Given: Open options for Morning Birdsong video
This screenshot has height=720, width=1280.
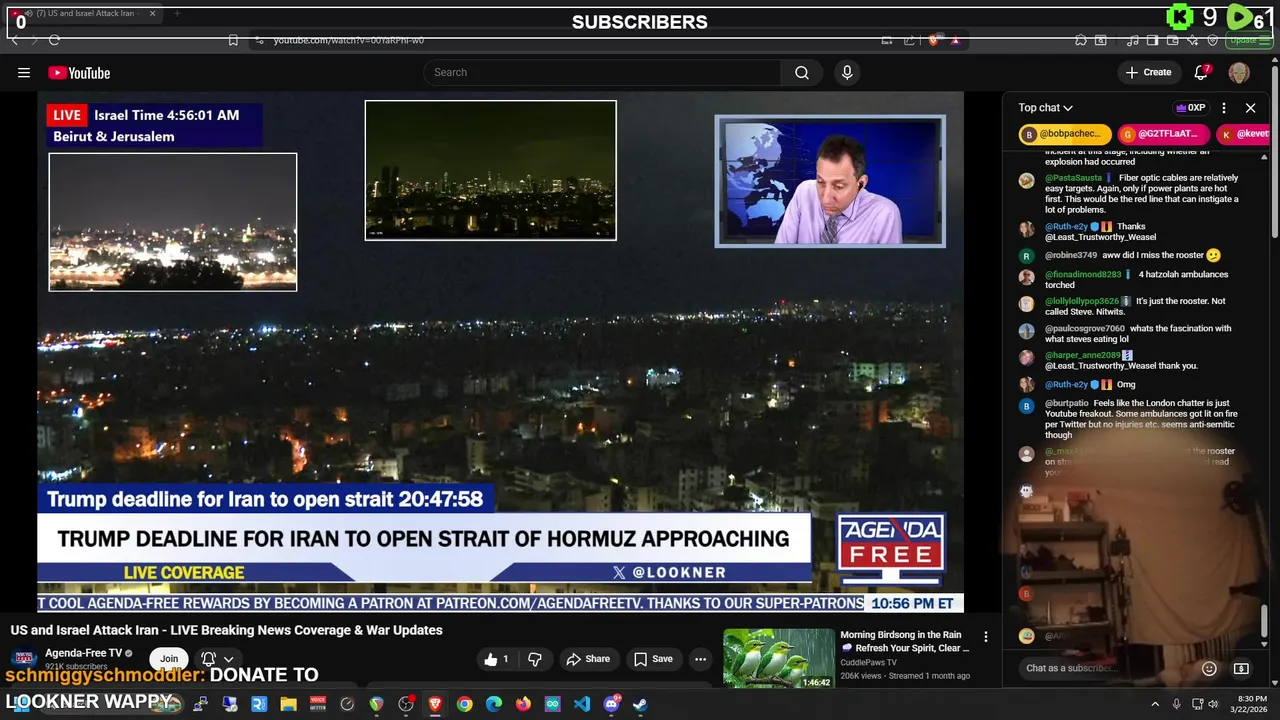Looking at the screenshot, I should tap(986, 637).
